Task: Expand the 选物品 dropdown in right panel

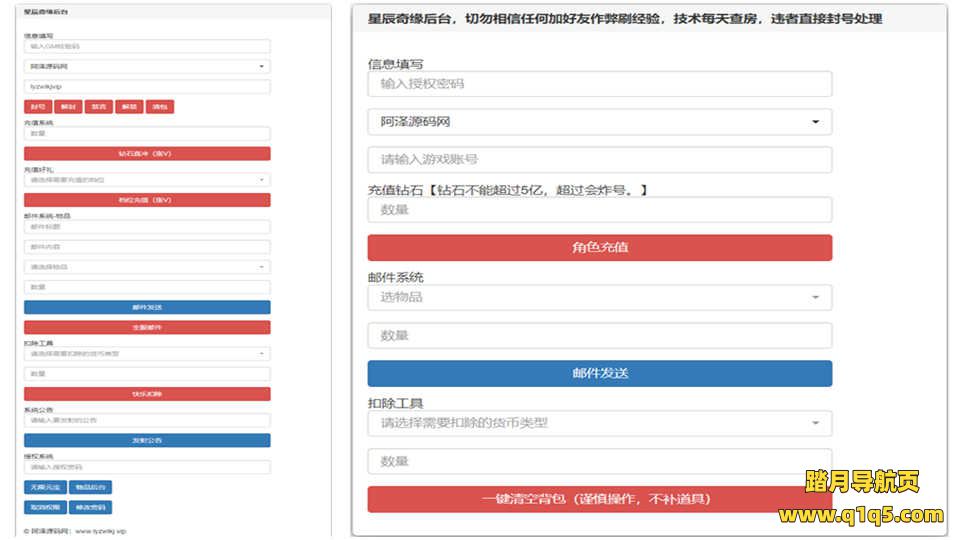Action: 599,297
